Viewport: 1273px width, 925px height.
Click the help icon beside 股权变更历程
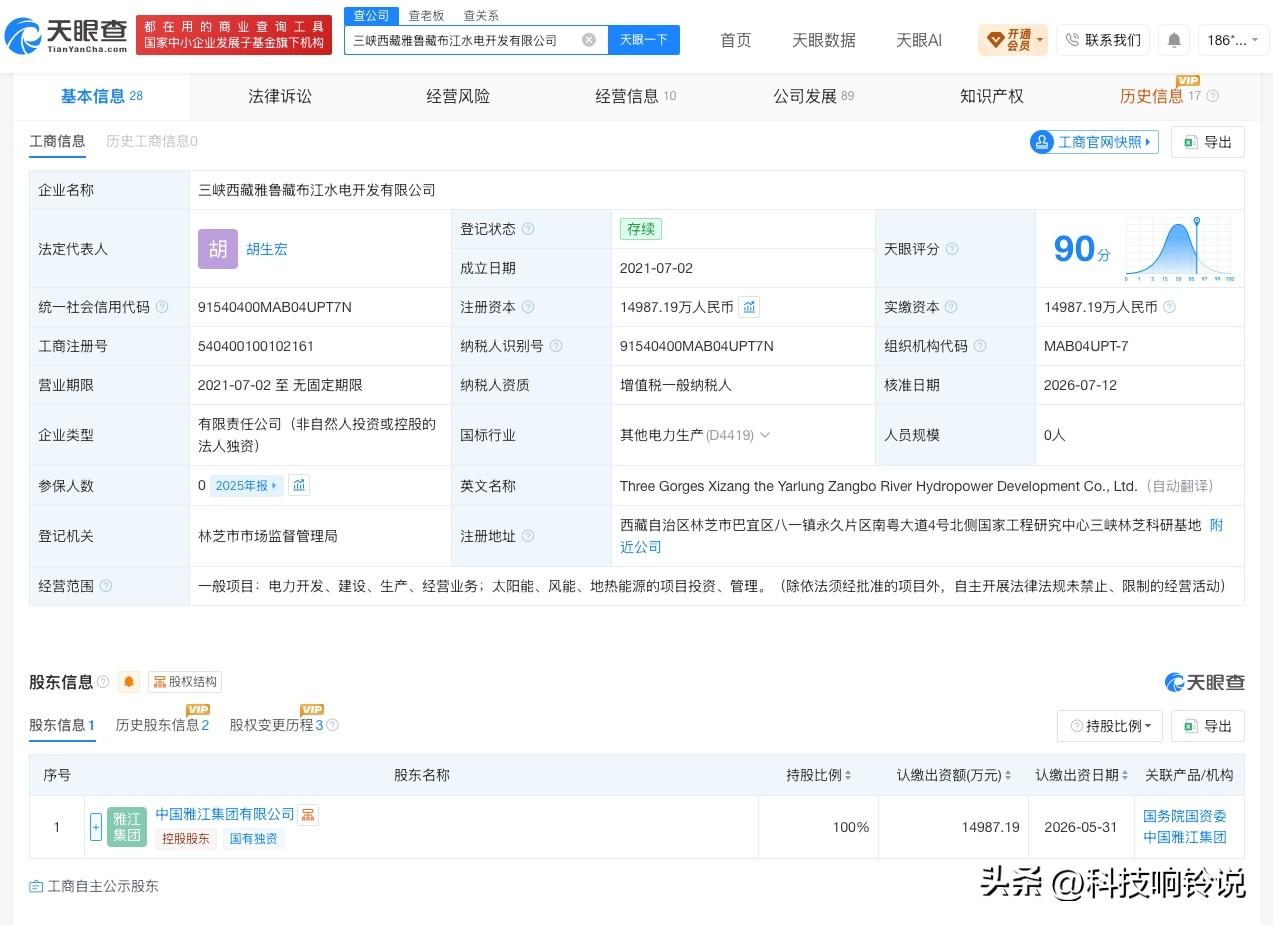click(332, 725)
